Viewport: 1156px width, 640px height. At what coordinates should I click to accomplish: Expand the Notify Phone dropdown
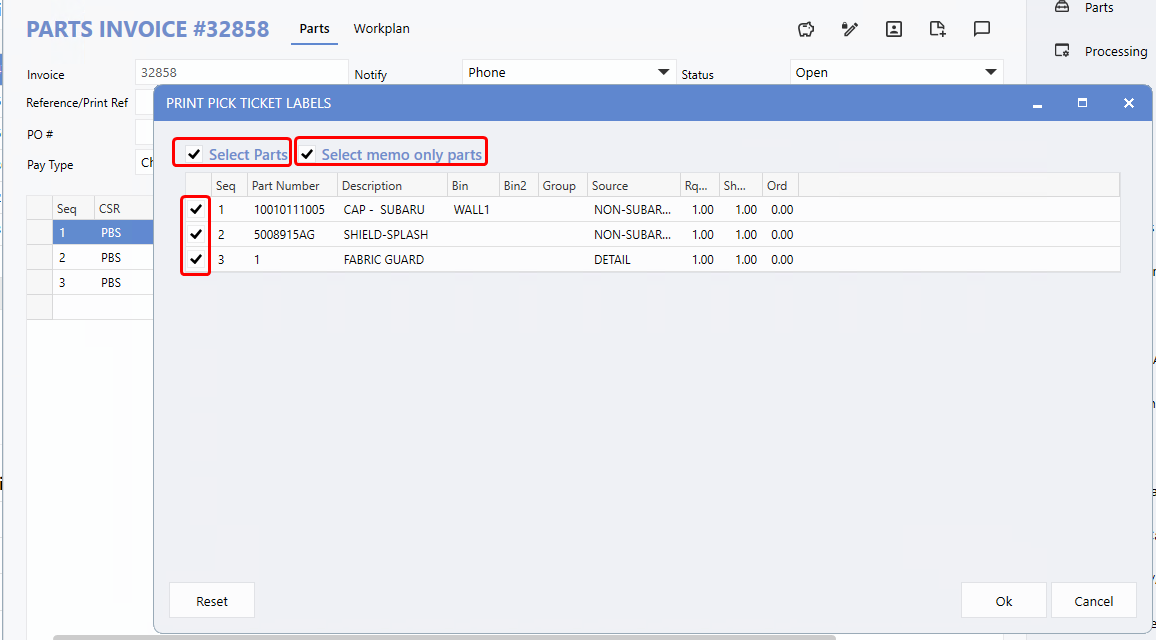coord(664,72)
